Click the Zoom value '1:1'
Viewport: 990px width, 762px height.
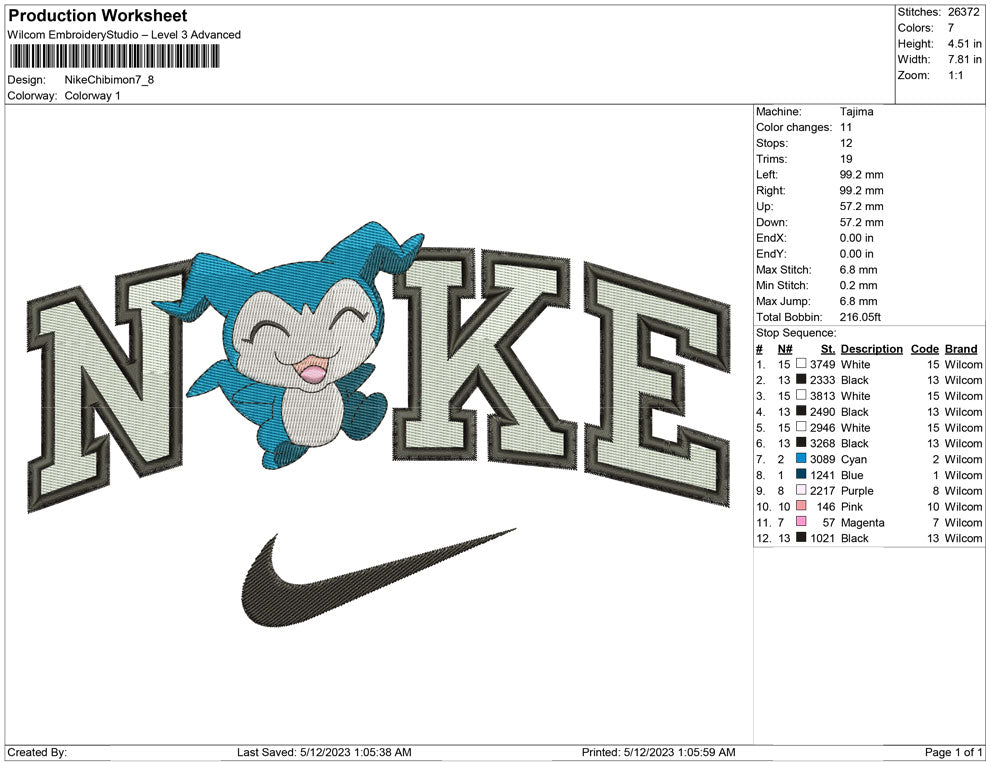coord(955,75)
